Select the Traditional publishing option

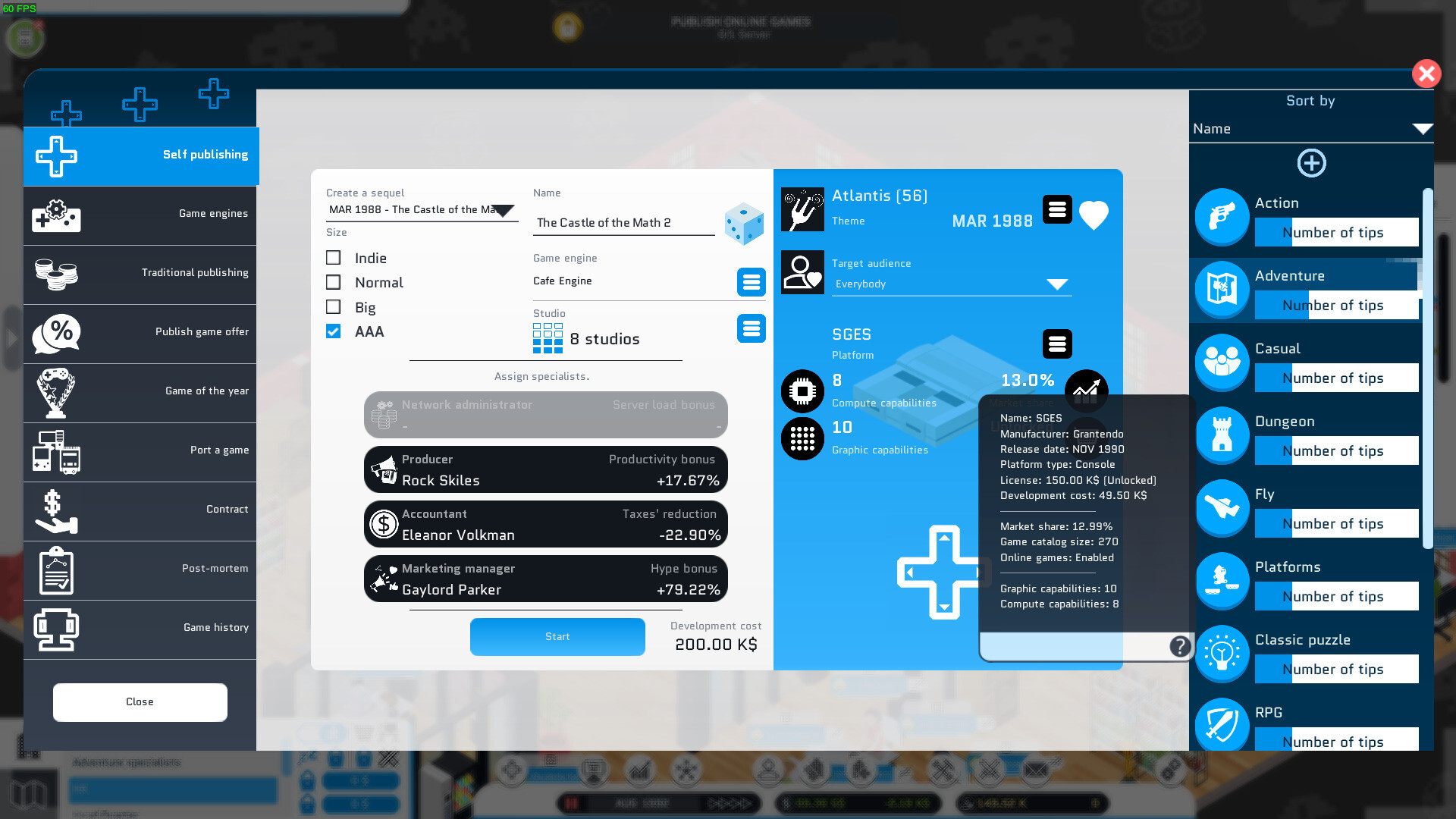point(140,272)
